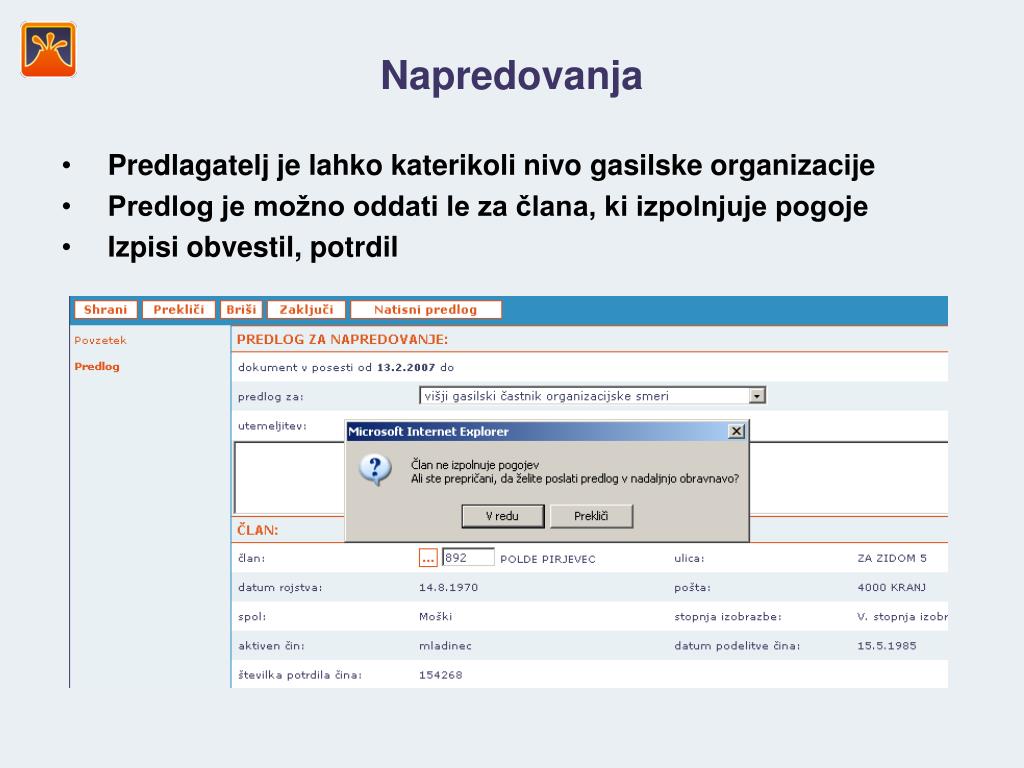Click the Prekliči toolbar button
The height and width of the screenshot is (768, 1024).
(178, 310)
